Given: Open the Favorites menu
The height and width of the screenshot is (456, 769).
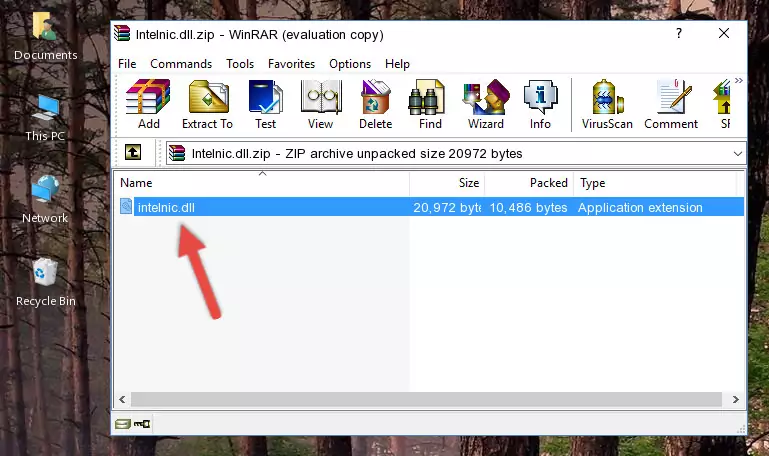Looking at the screenshot, I should (291, 64).
